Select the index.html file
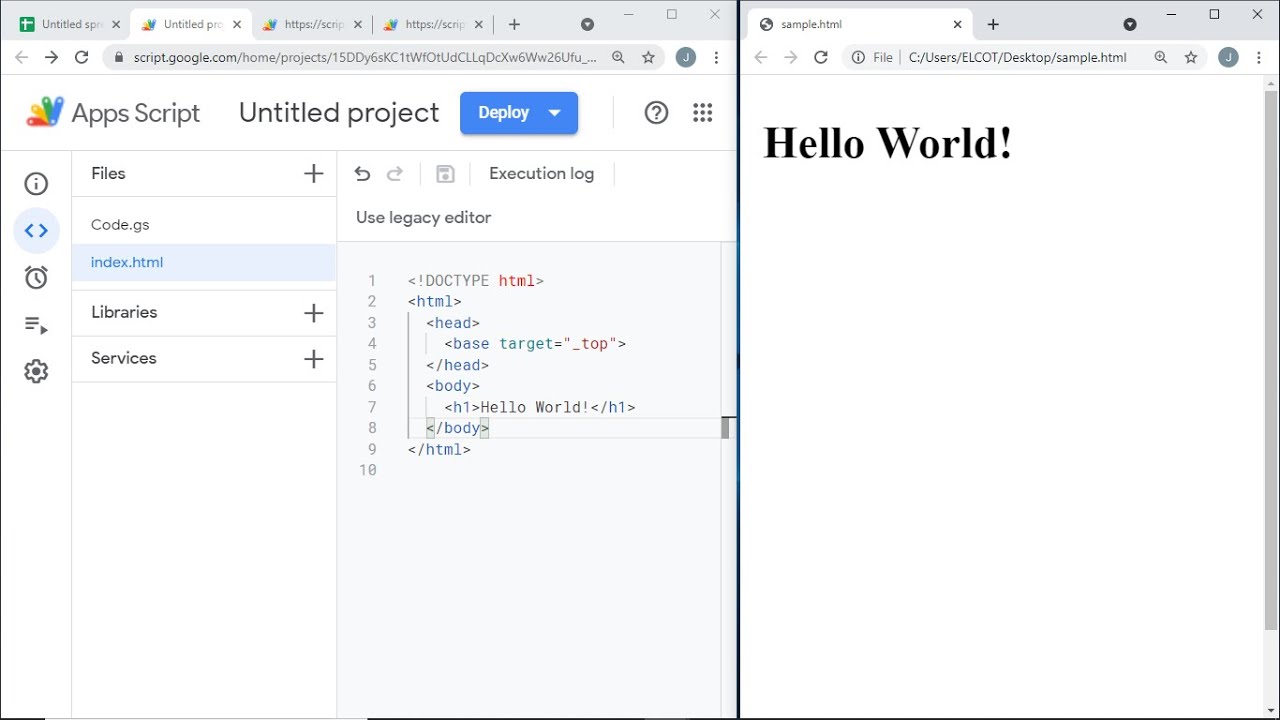 point(204,262)
